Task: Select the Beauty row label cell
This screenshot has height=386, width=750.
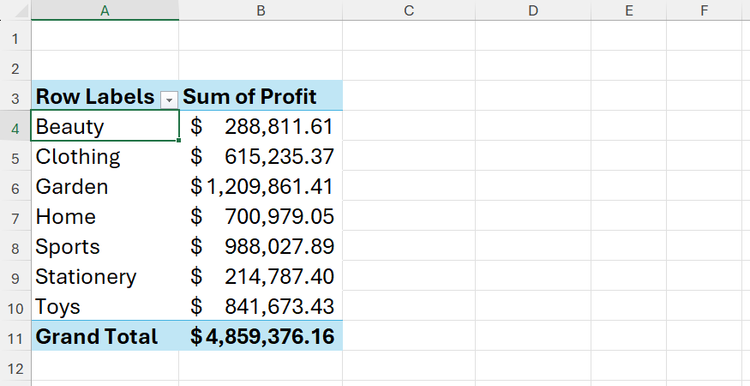Action: [105, 126]
